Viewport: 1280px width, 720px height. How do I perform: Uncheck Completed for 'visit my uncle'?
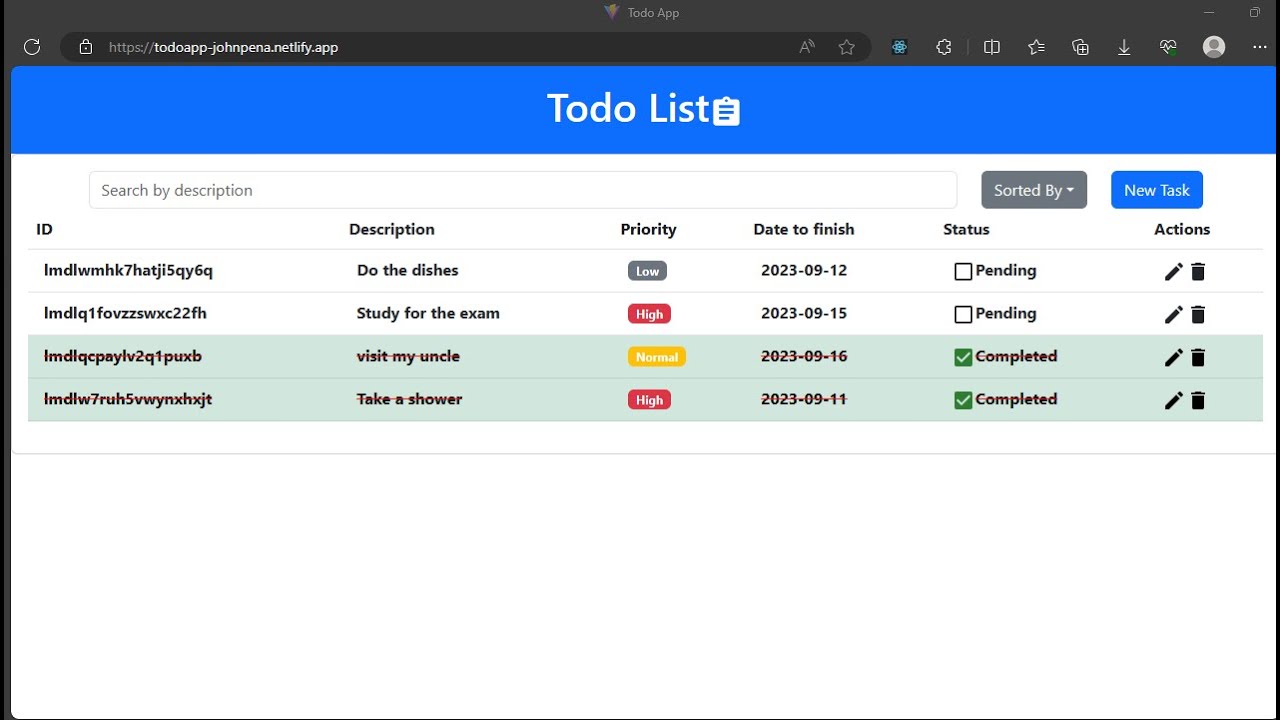point(963,357)
